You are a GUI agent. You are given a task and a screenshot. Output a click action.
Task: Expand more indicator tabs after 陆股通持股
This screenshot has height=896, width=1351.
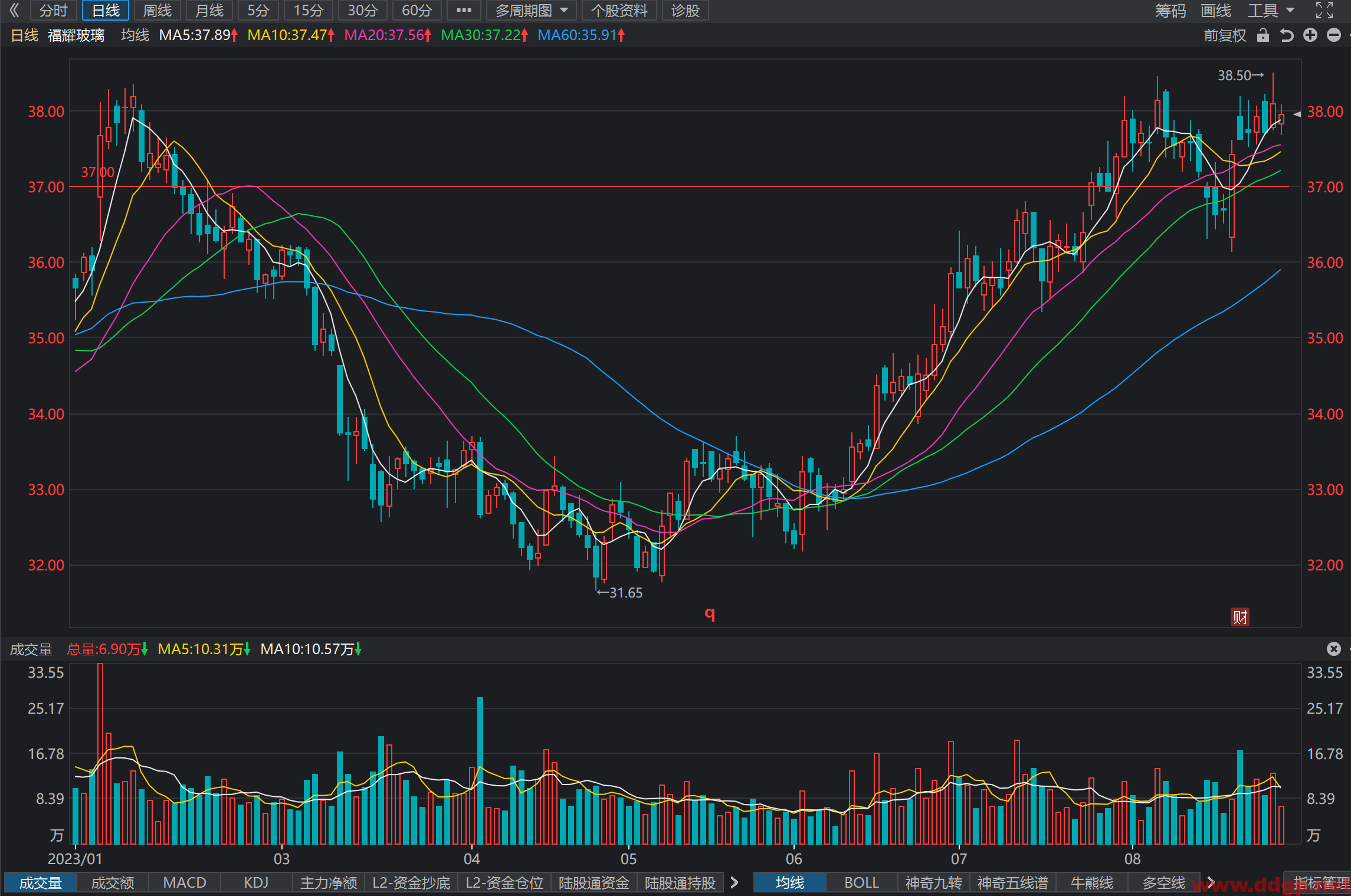tap(734, 882)
